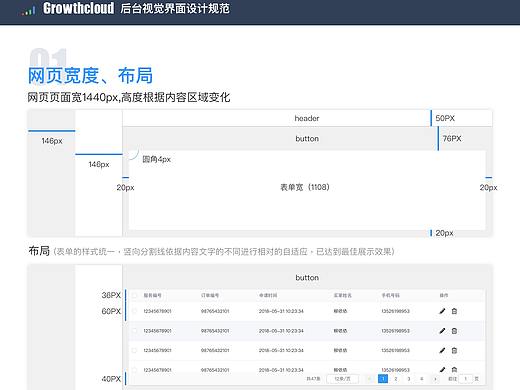Image resolution: width=520 pixels, height=390 pixels.
Task: Click the pencil icon in the third table row
Action: [x=442, y=350]
